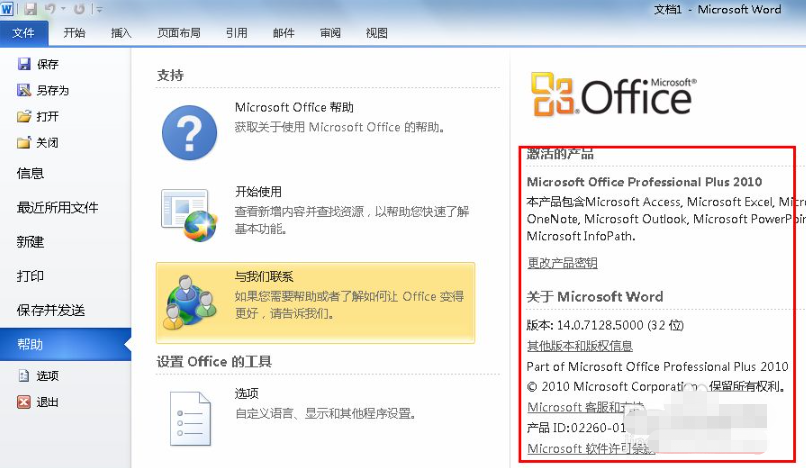Click 打印 (Print) in the backstage menu
Viewport: 806px width, 468px height.
click(30, 276)
